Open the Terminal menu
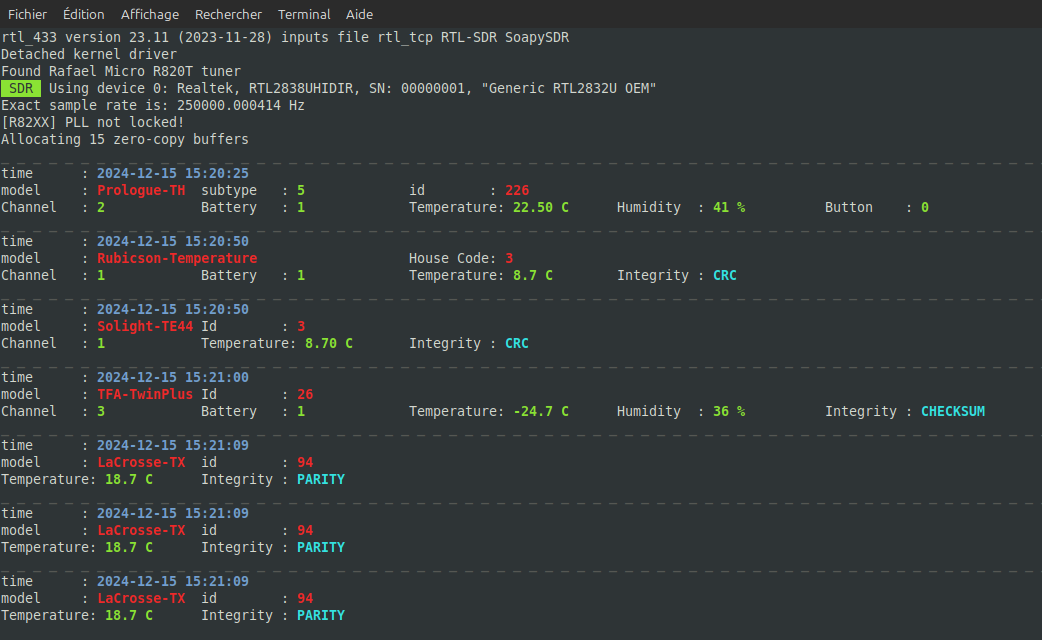The height and width of the screenshot is (640, 1042). pyautogui.click(x=304, y=14)
